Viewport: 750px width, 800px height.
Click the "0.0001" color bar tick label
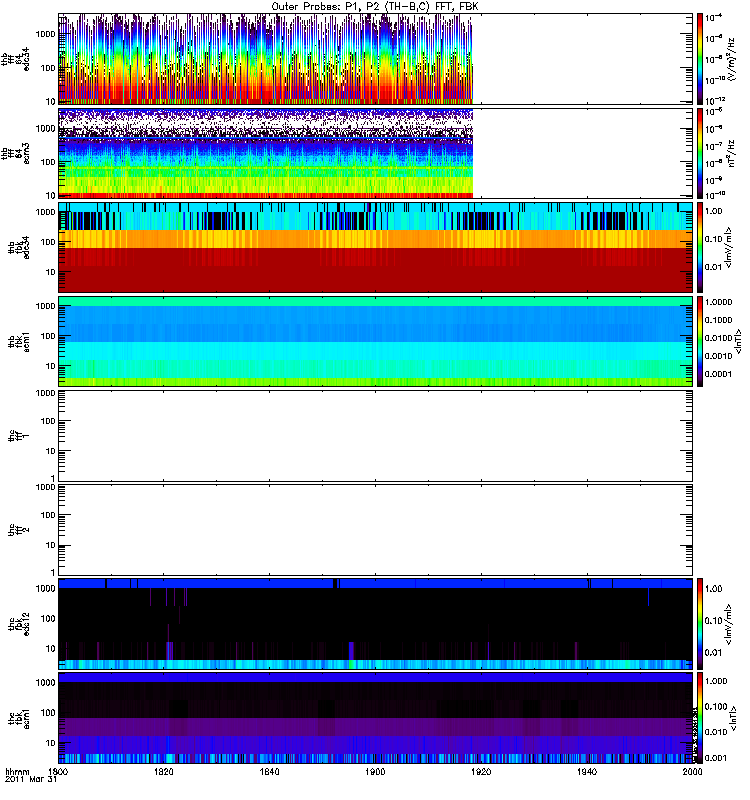[718, 374]
